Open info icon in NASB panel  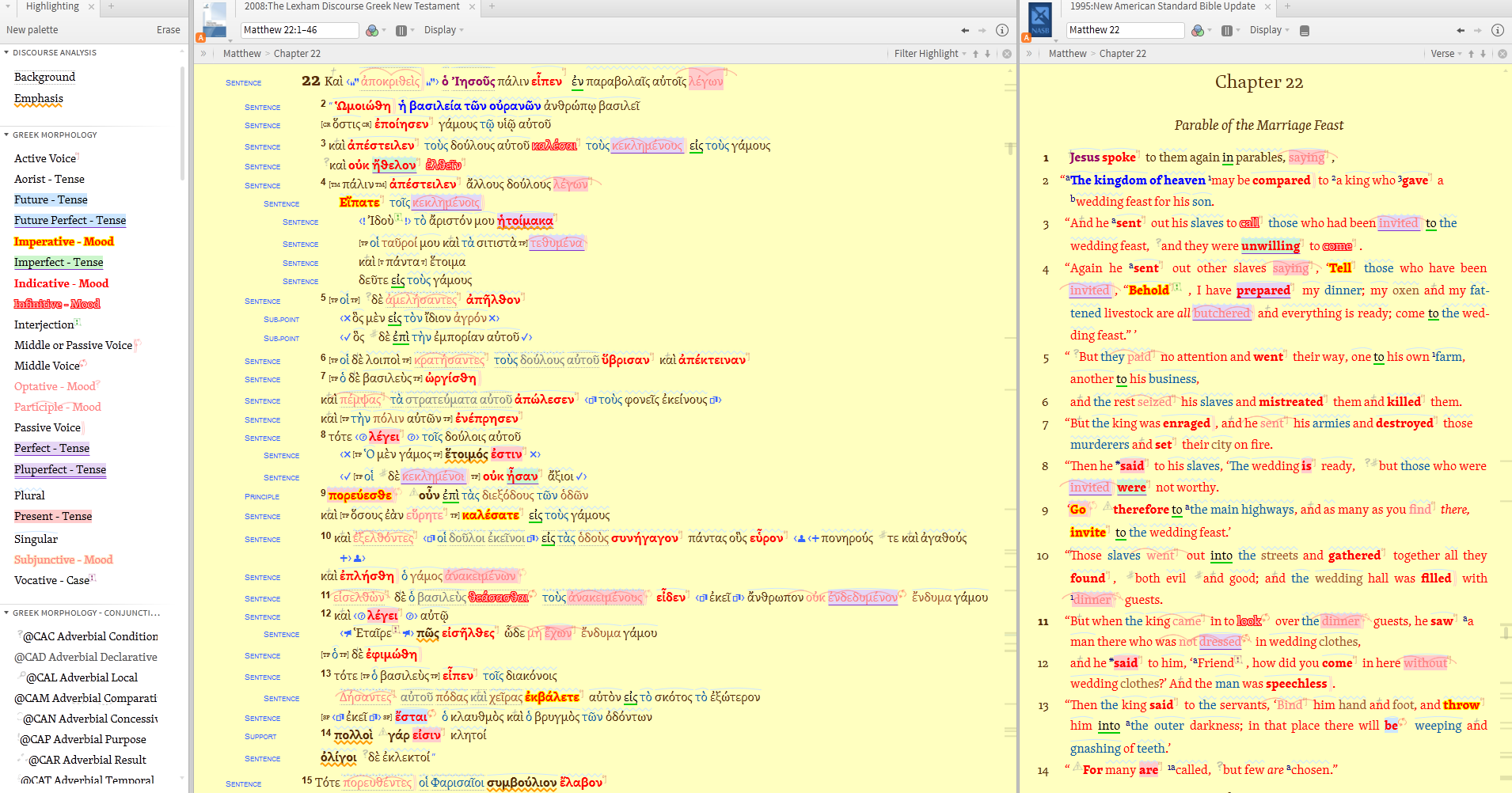click(x=1498, y=30)
